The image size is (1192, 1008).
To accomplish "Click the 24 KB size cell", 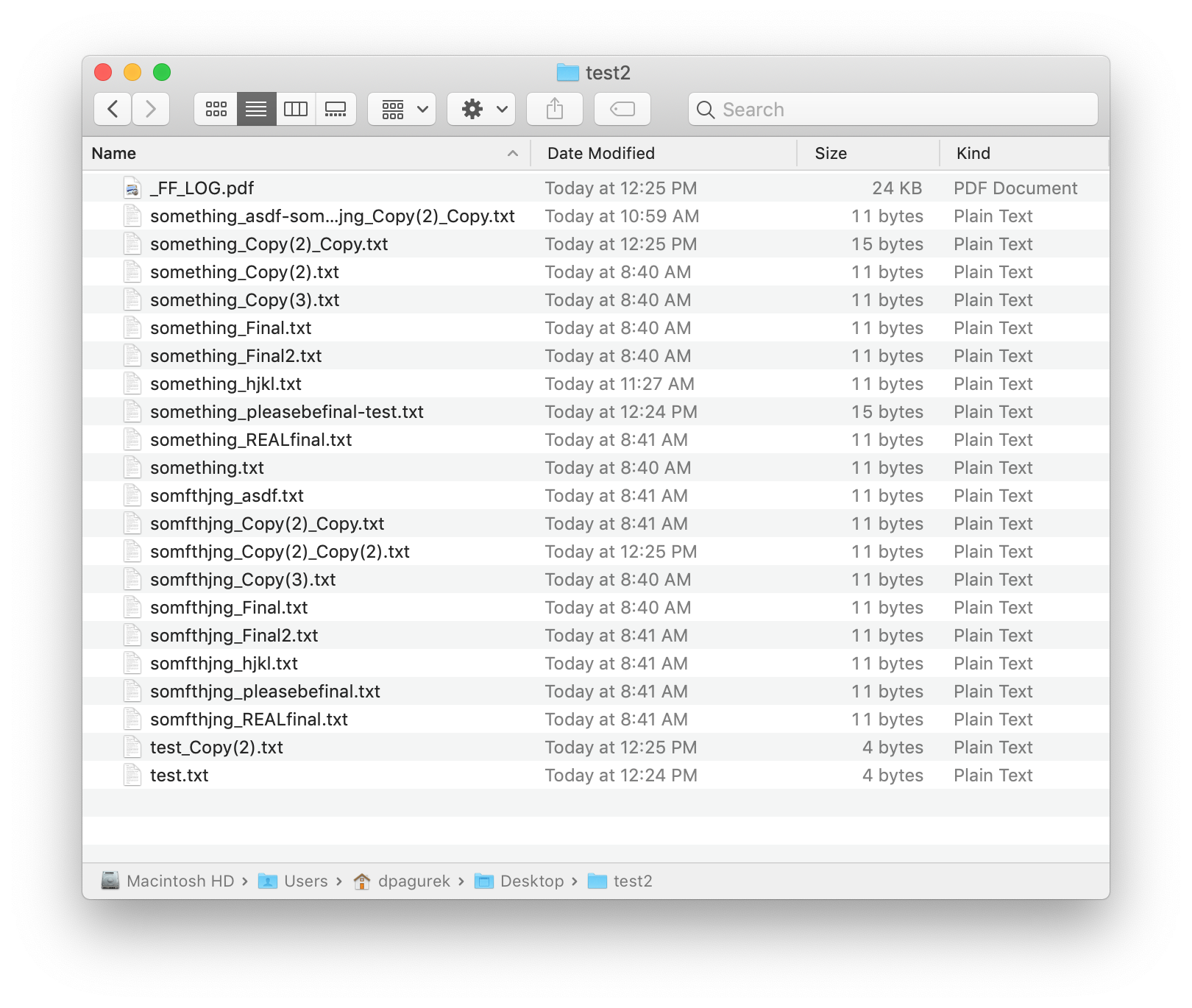I will [x=897, y=188].
